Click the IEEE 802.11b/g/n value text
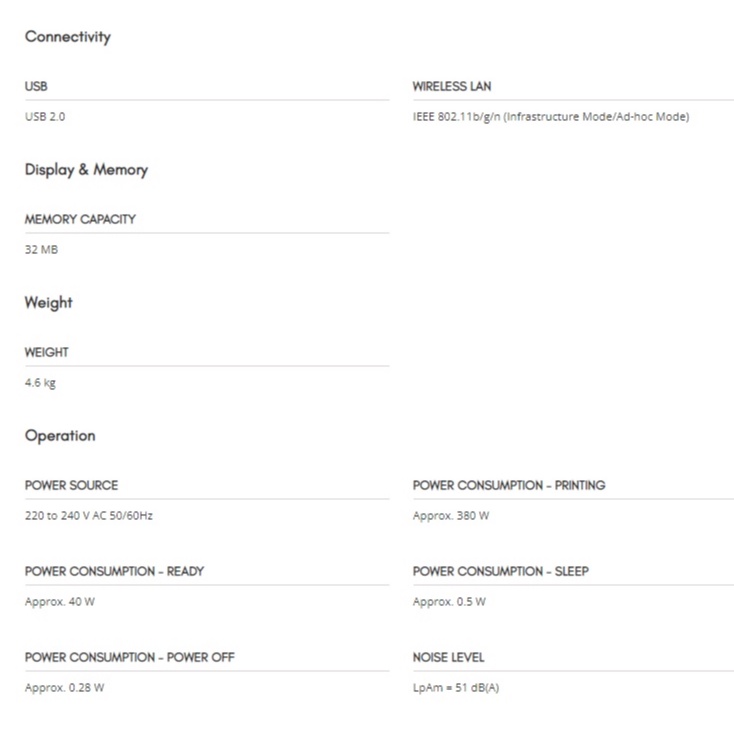The width and height of the screenshot is (734, 734). click(551, 117)
